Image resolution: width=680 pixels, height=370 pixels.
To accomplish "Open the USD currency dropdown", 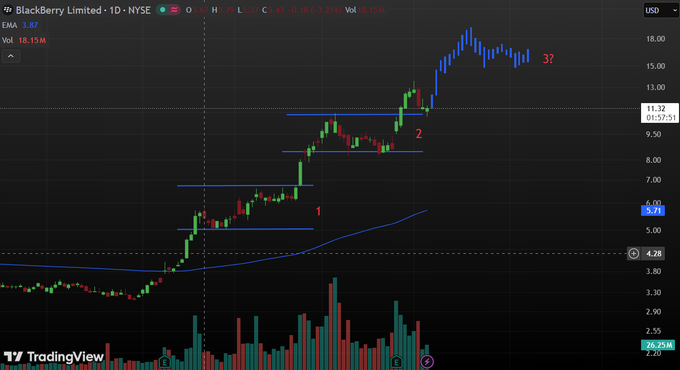I will [661, 10].
